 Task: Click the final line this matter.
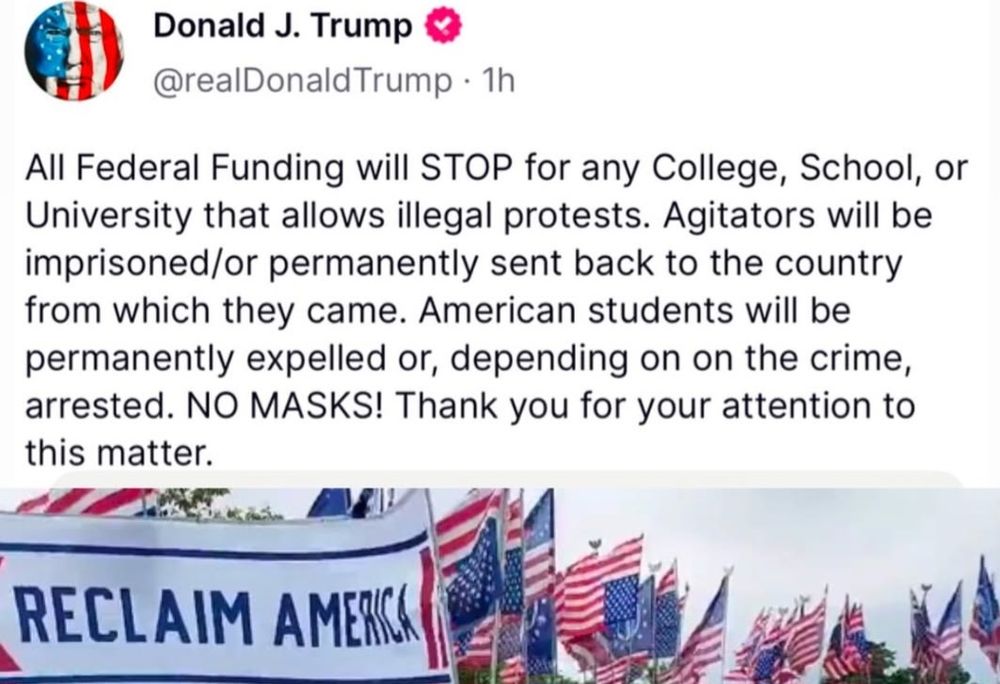[118, 453]
